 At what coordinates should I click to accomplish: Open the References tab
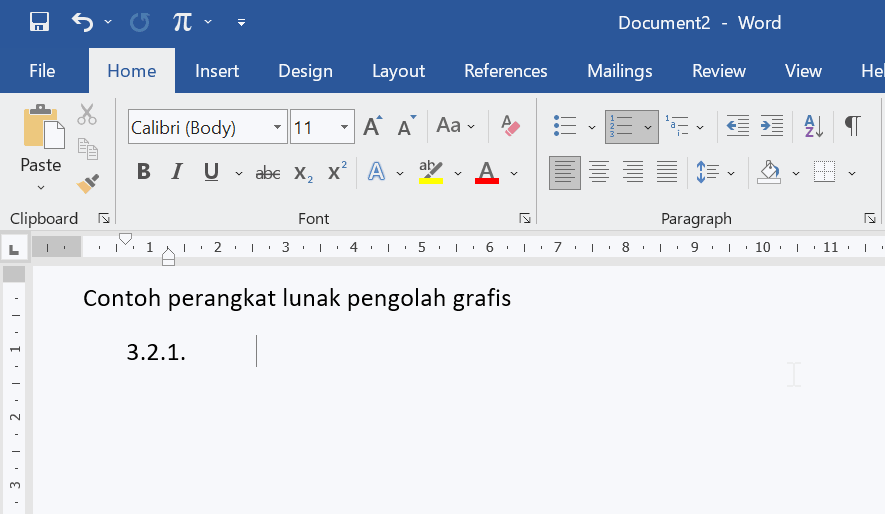pyautogui.click(x=505, y=71)
